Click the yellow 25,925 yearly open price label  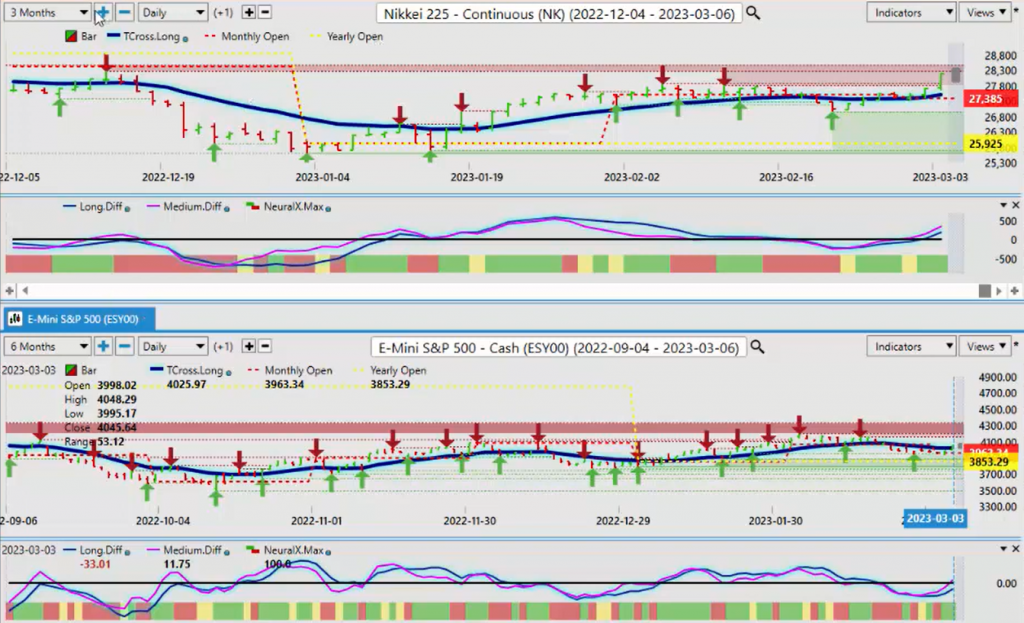[x=986, y=144]
